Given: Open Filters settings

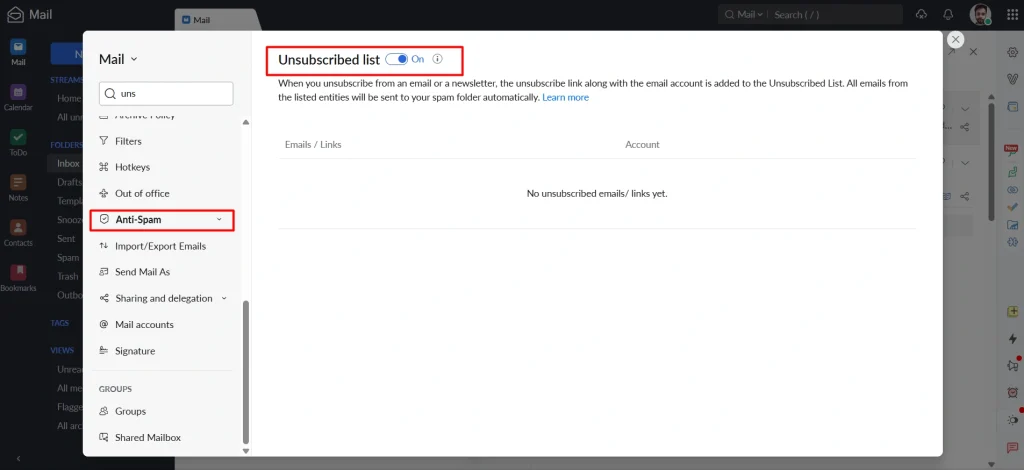Looking at the screenshot, I should 128,141.
